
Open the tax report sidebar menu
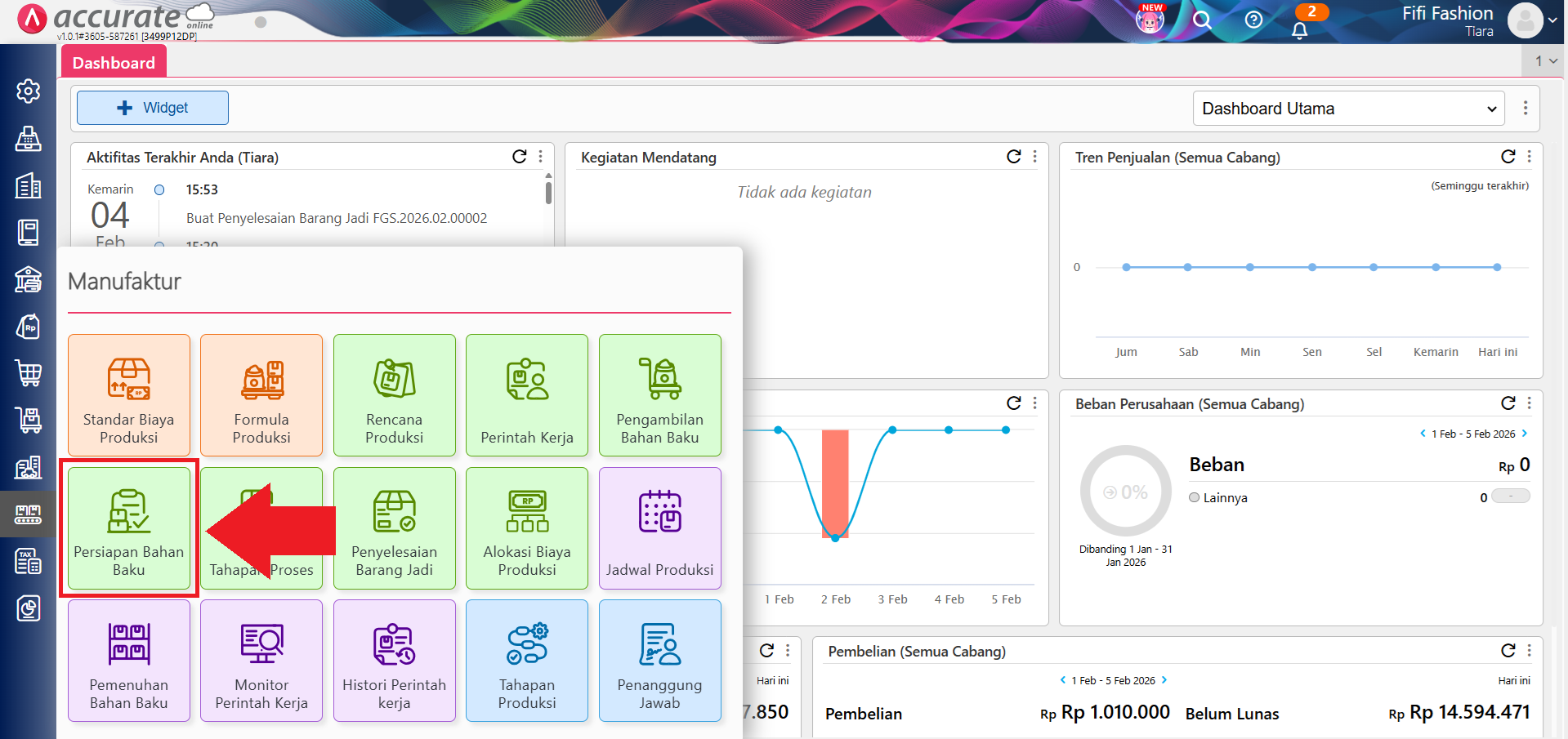point(29,561)
